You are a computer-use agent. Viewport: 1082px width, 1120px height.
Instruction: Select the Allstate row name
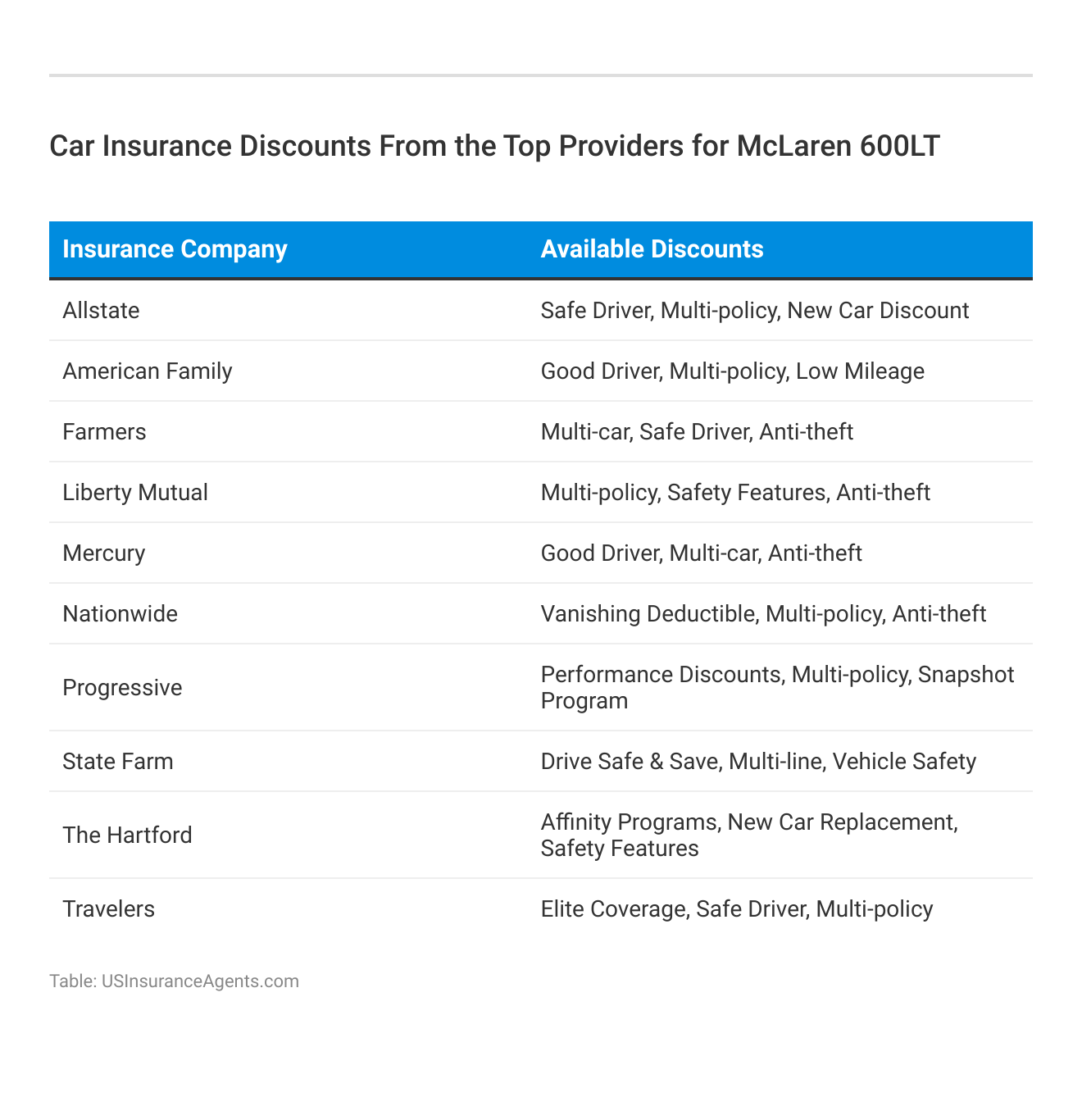tap(101, 311)
